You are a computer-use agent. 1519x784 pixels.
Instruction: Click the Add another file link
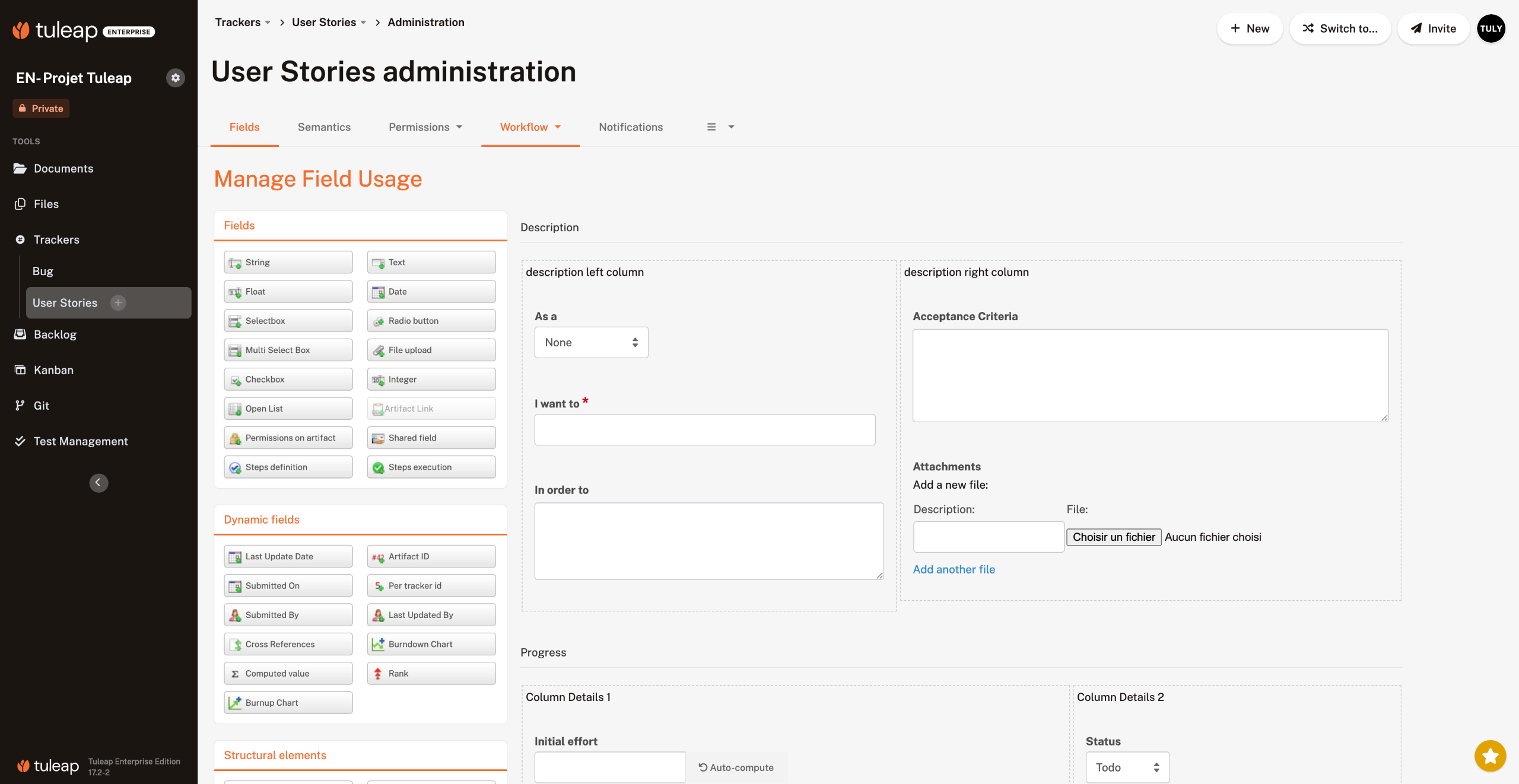tap(954, 569)
